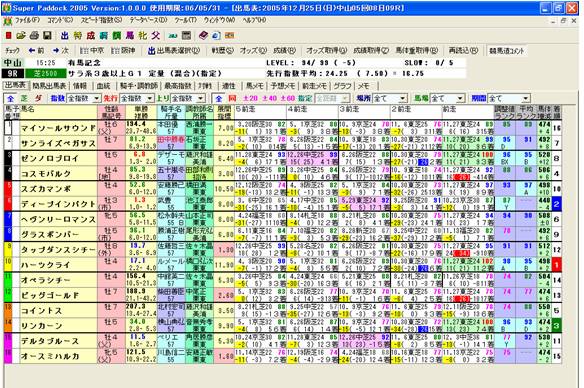Click the open folder toolbar icon
The width and height of the screenshot is (584, 388).
pos(21,35)
